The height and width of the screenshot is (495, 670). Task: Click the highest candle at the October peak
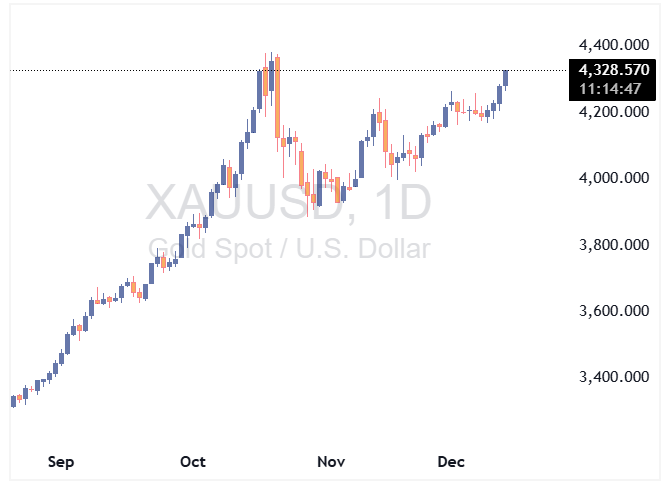tap(270, 75)
